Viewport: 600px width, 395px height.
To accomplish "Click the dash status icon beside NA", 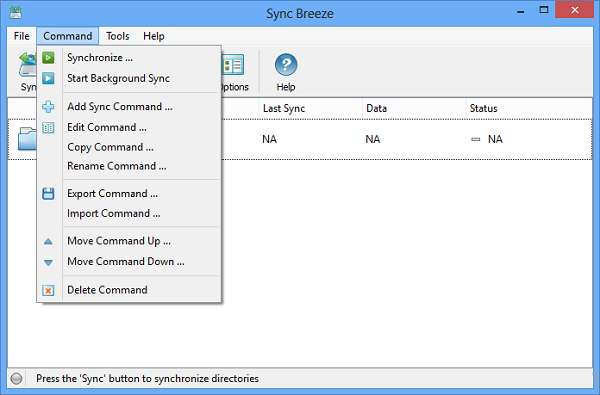I will 475,139.
